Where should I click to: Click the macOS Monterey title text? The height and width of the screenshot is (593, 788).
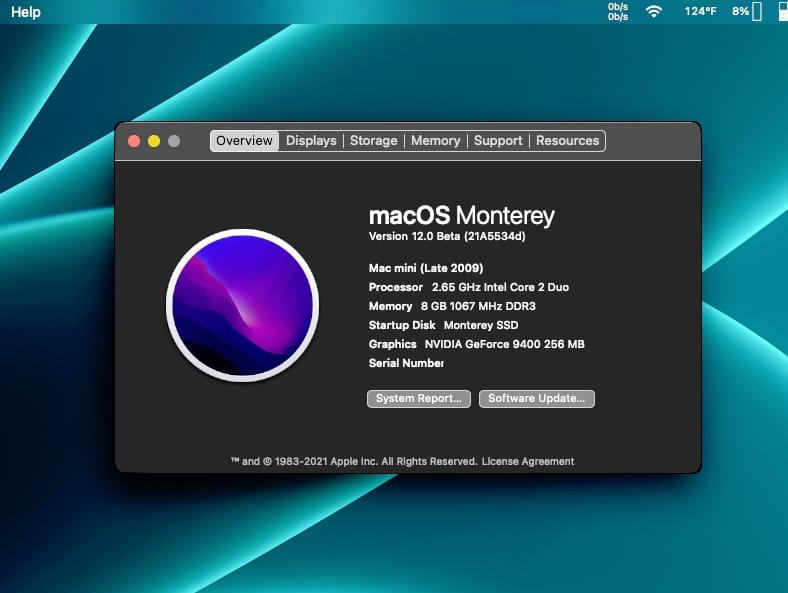461,216
